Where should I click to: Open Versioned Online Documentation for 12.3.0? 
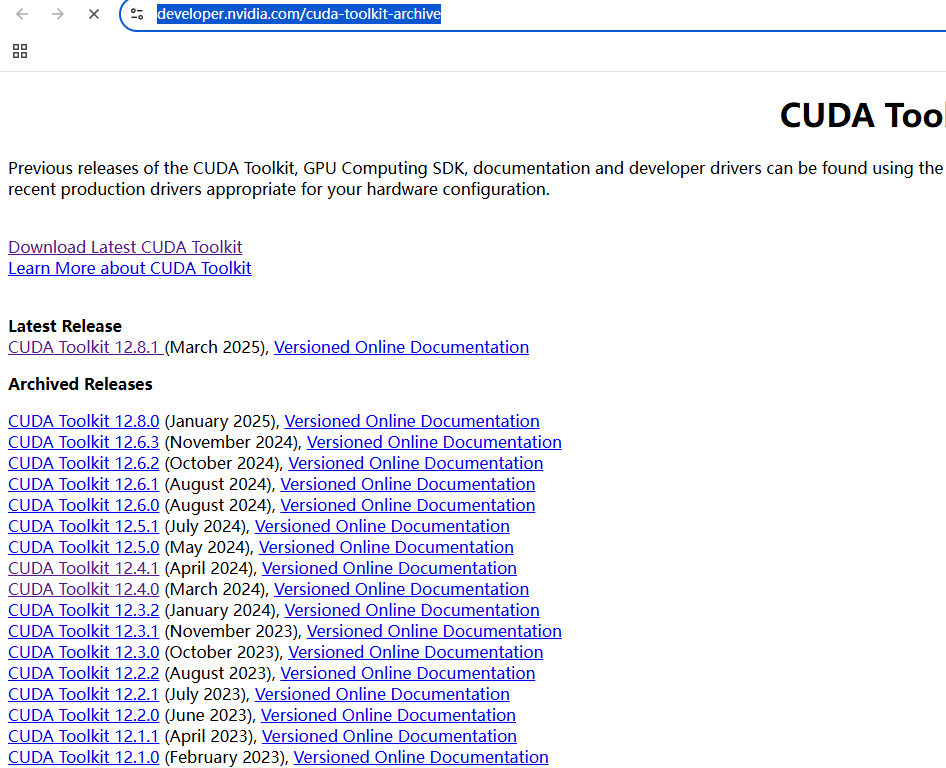coord(416,653)
